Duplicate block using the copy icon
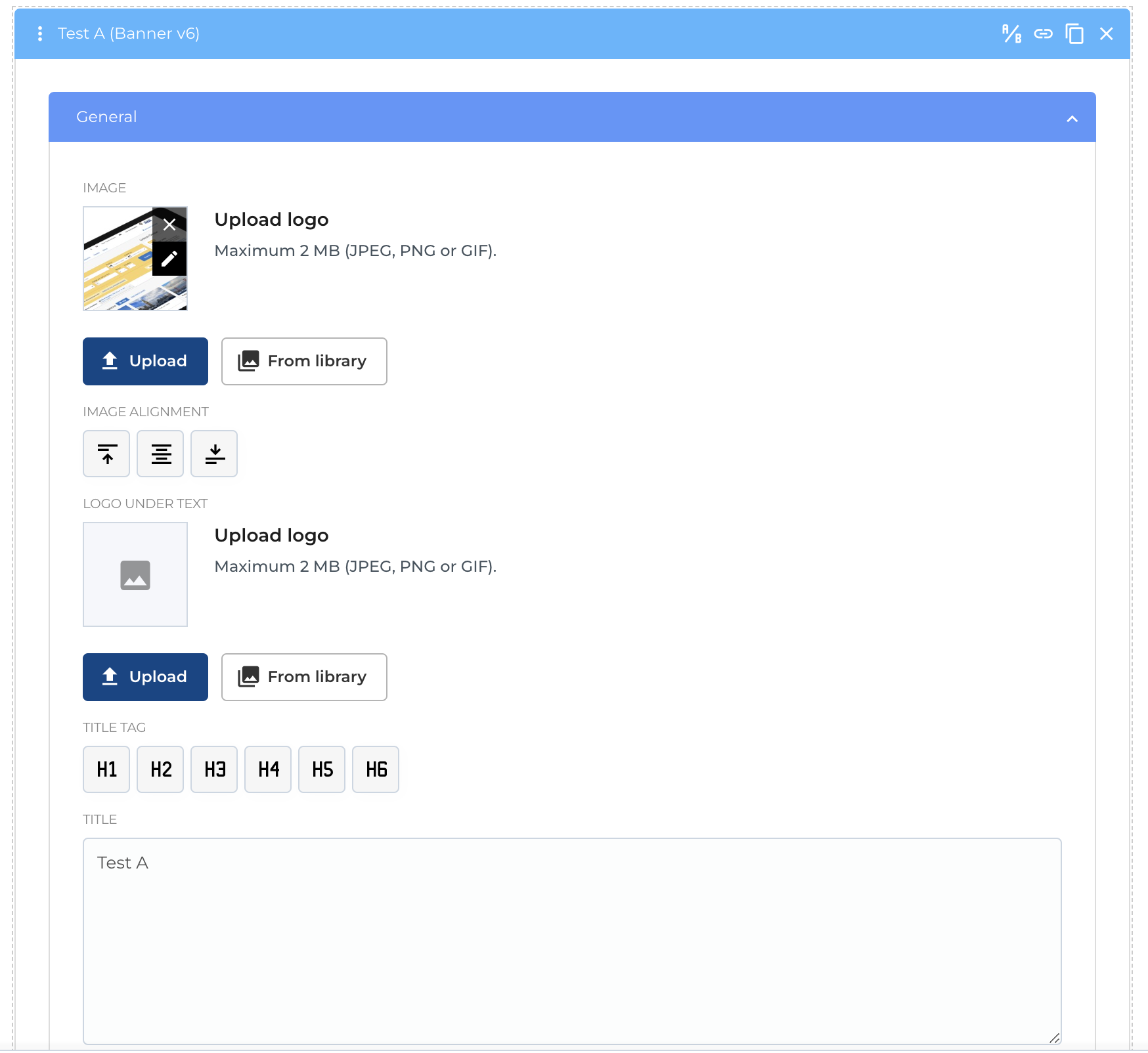 (1074, 33)
